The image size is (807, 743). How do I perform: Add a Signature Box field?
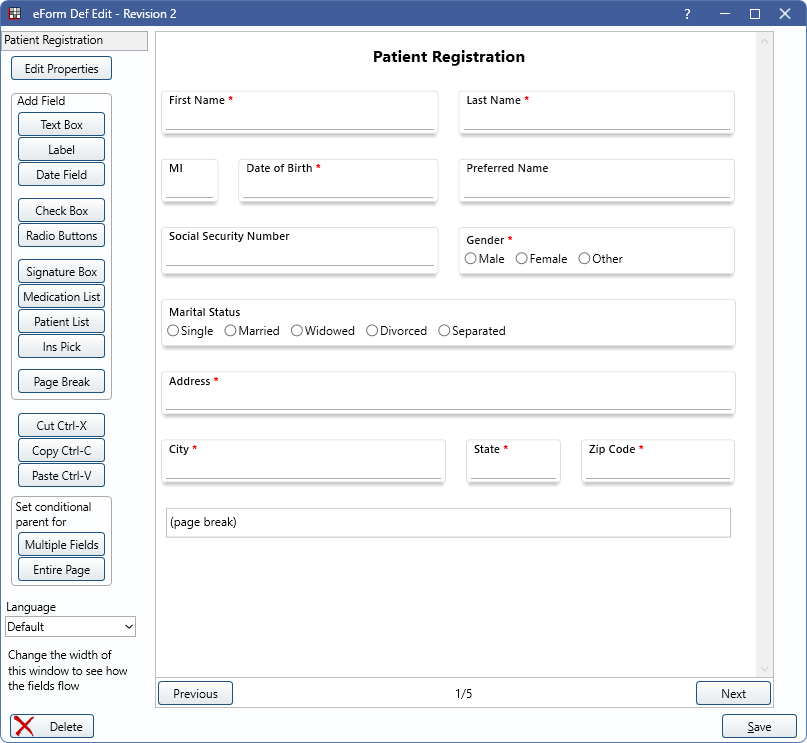(61, 272)
